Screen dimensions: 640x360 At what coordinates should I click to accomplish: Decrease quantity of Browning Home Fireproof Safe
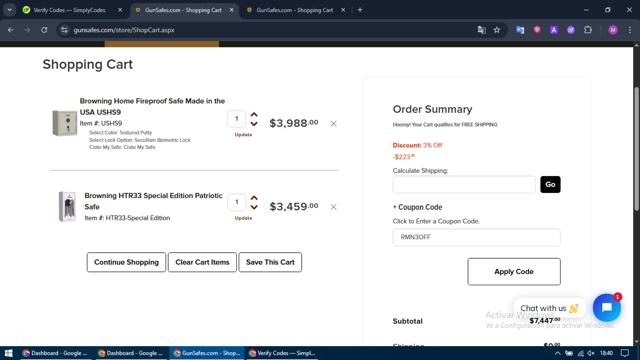(x=254, y=124)
